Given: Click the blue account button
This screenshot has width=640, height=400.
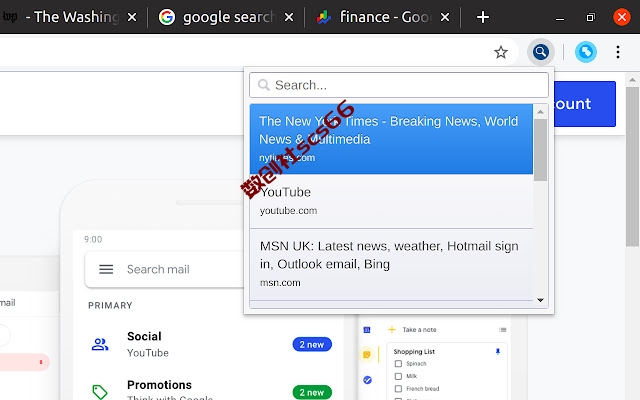Looking at the screenshot, I should (584, 104).
